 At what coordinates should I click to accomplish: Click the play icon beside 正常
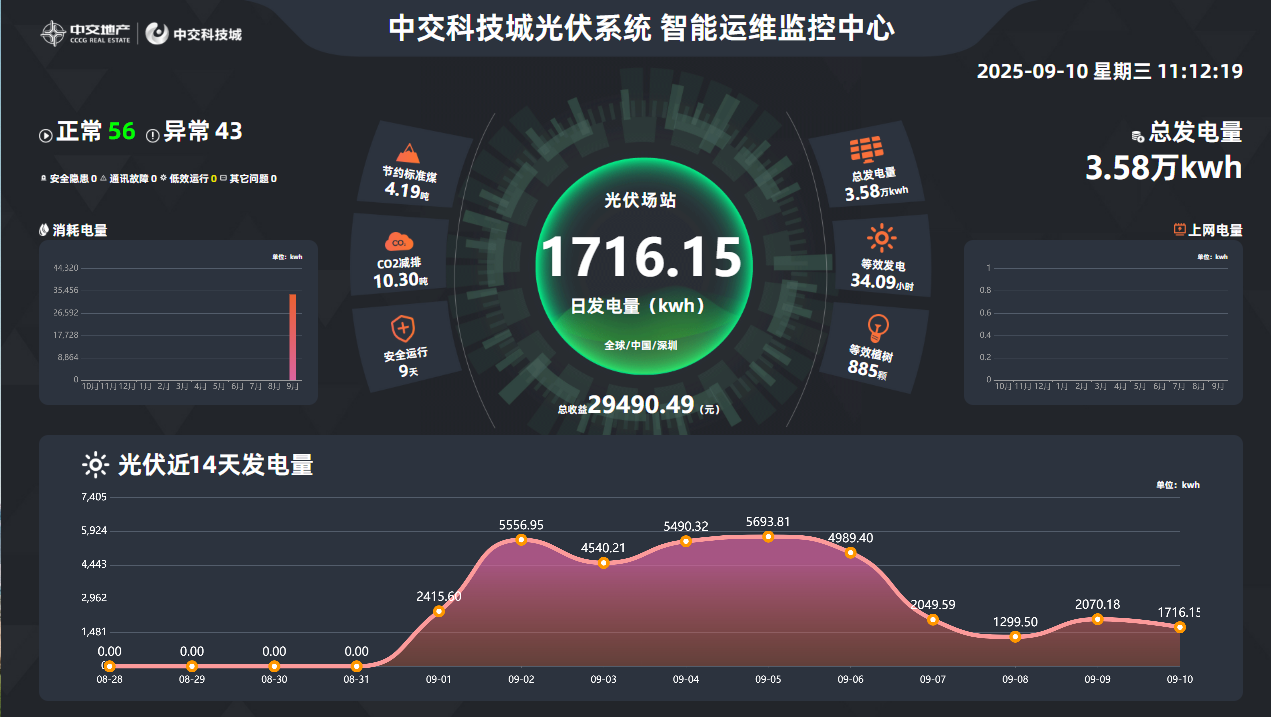(45, 135)
